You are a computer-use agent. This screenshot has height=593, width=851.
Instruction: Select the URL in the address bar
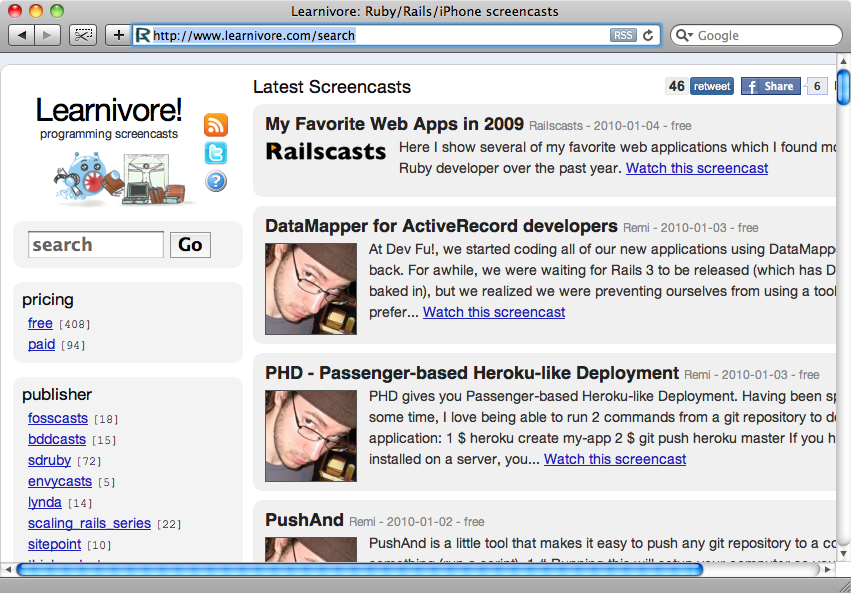point(254,35)
